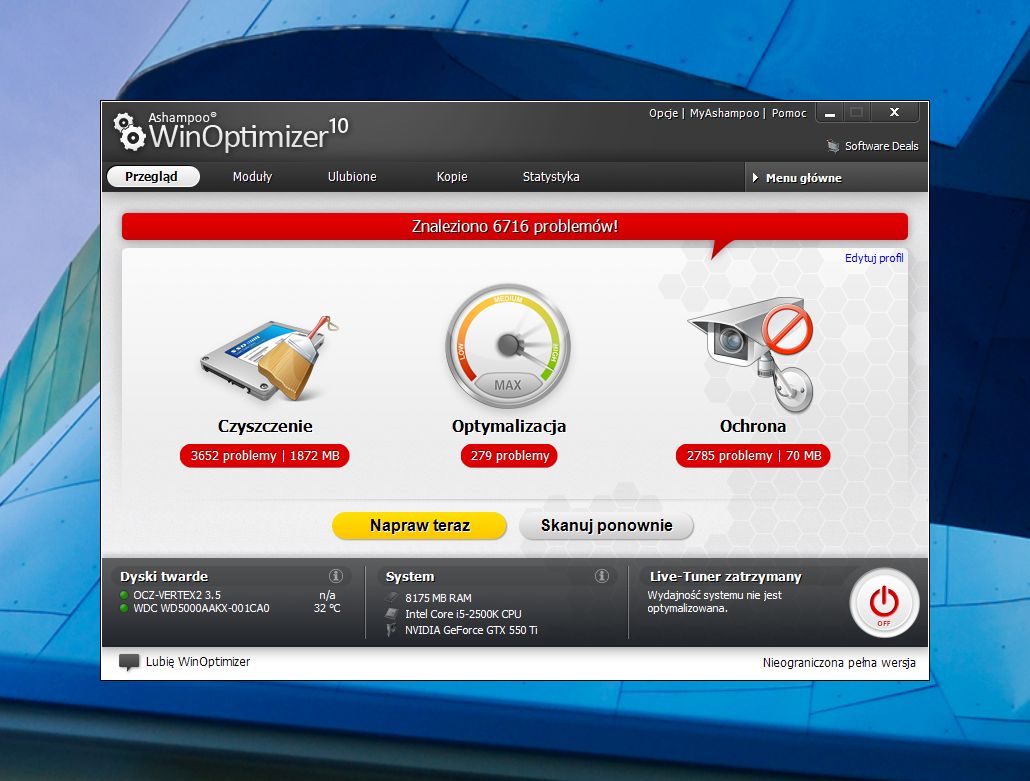Click the Znaleziono 6716 problemów banner
The width and height of the screenshot is (1030, 781).
click(515, 227)
